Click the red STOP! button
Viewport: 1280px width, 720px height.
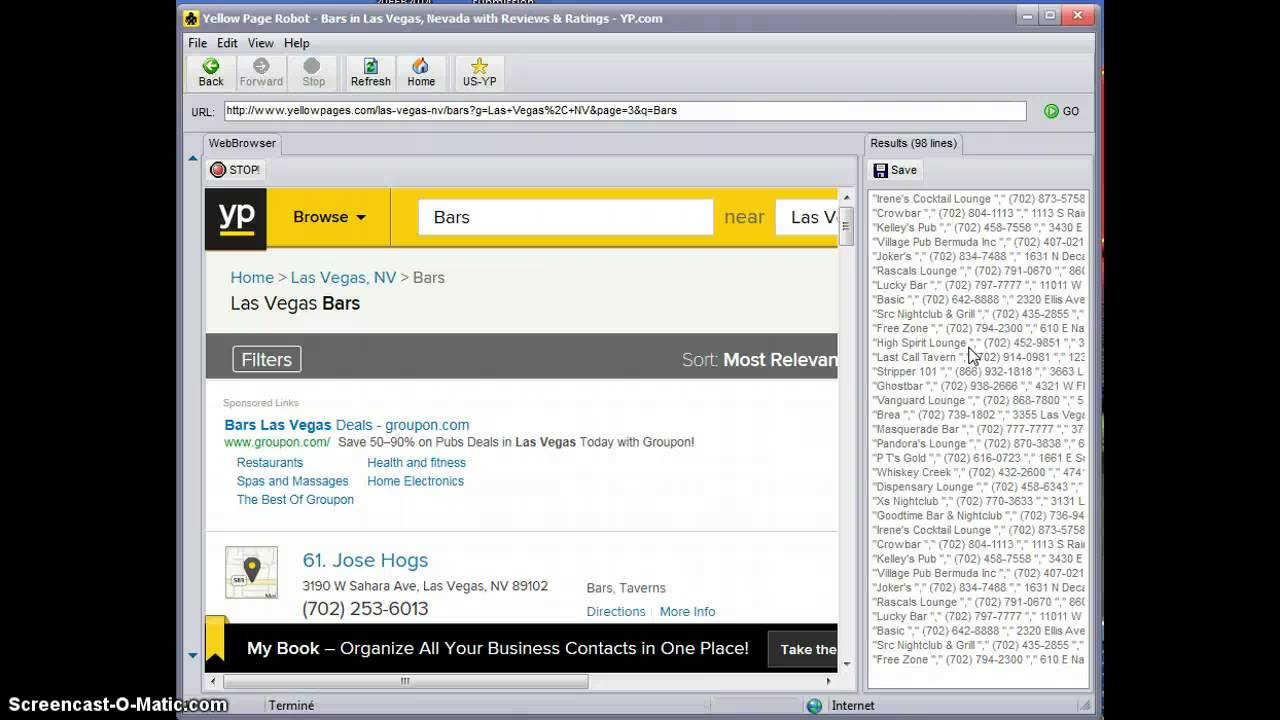[x=235, y=170]
